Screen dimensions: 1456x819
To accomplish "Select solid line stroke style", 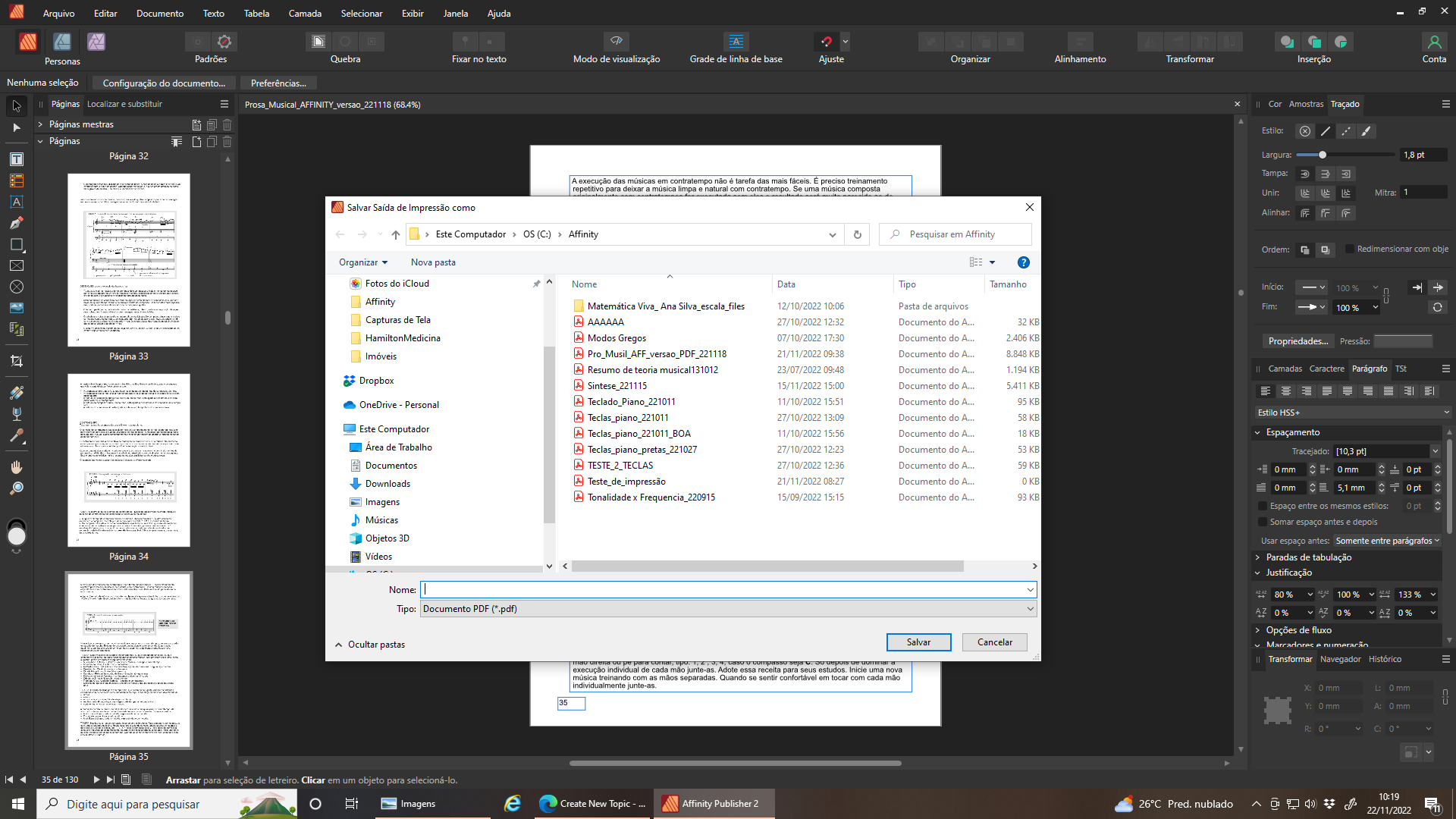I will [1325, 131].
